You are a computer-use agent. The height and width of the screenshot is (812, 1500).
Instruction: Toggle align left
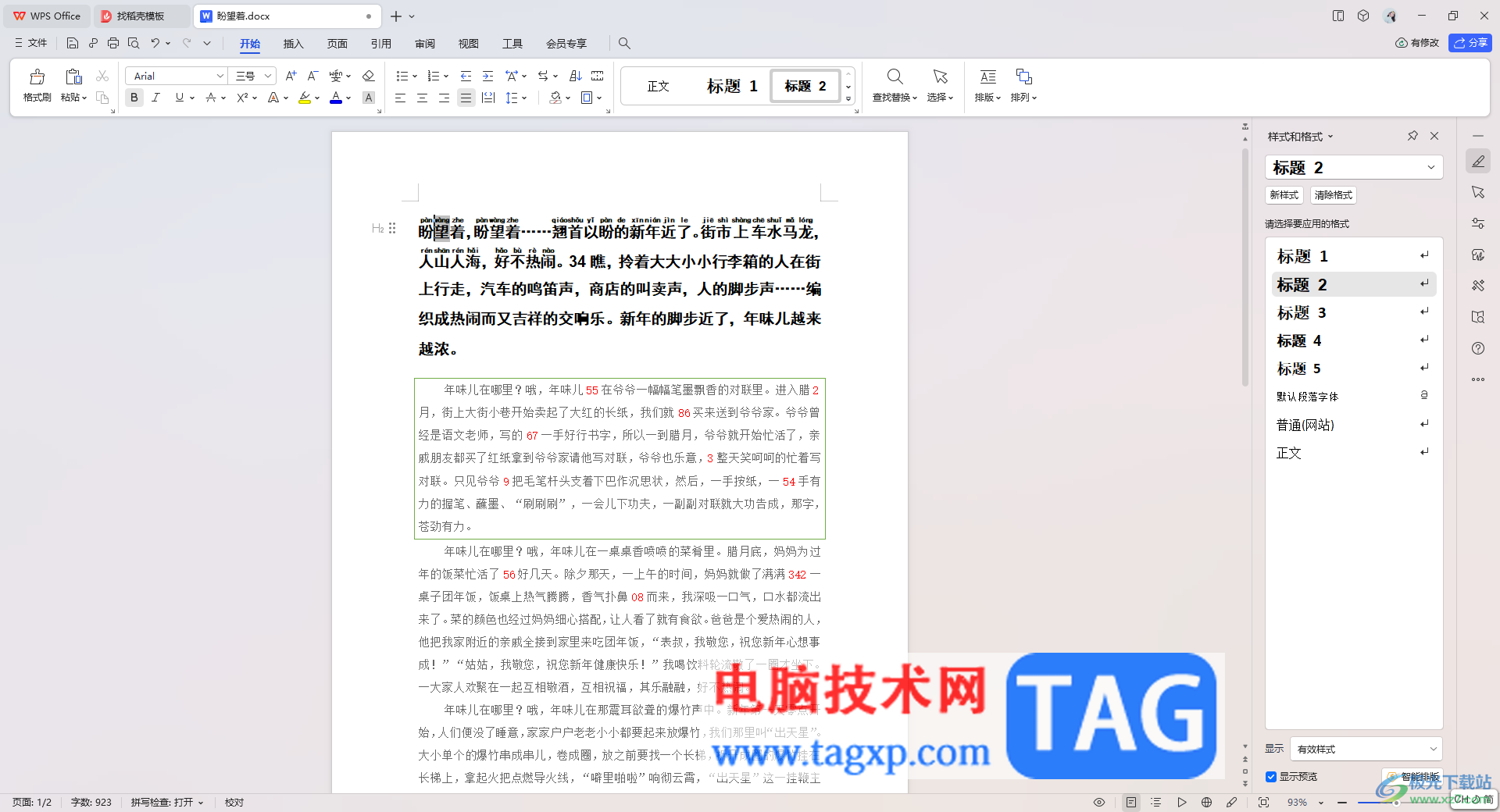[x=400, y=98]
